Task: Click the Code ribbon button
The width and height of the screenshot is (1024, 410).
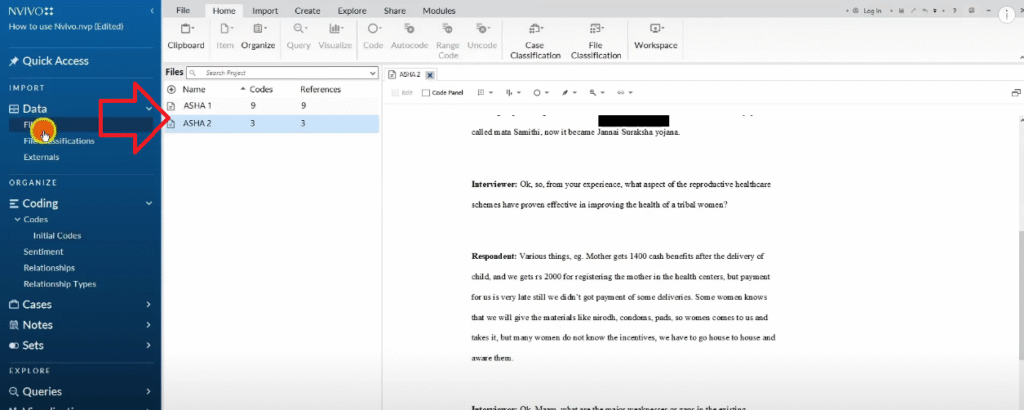Action: [373, 35]
